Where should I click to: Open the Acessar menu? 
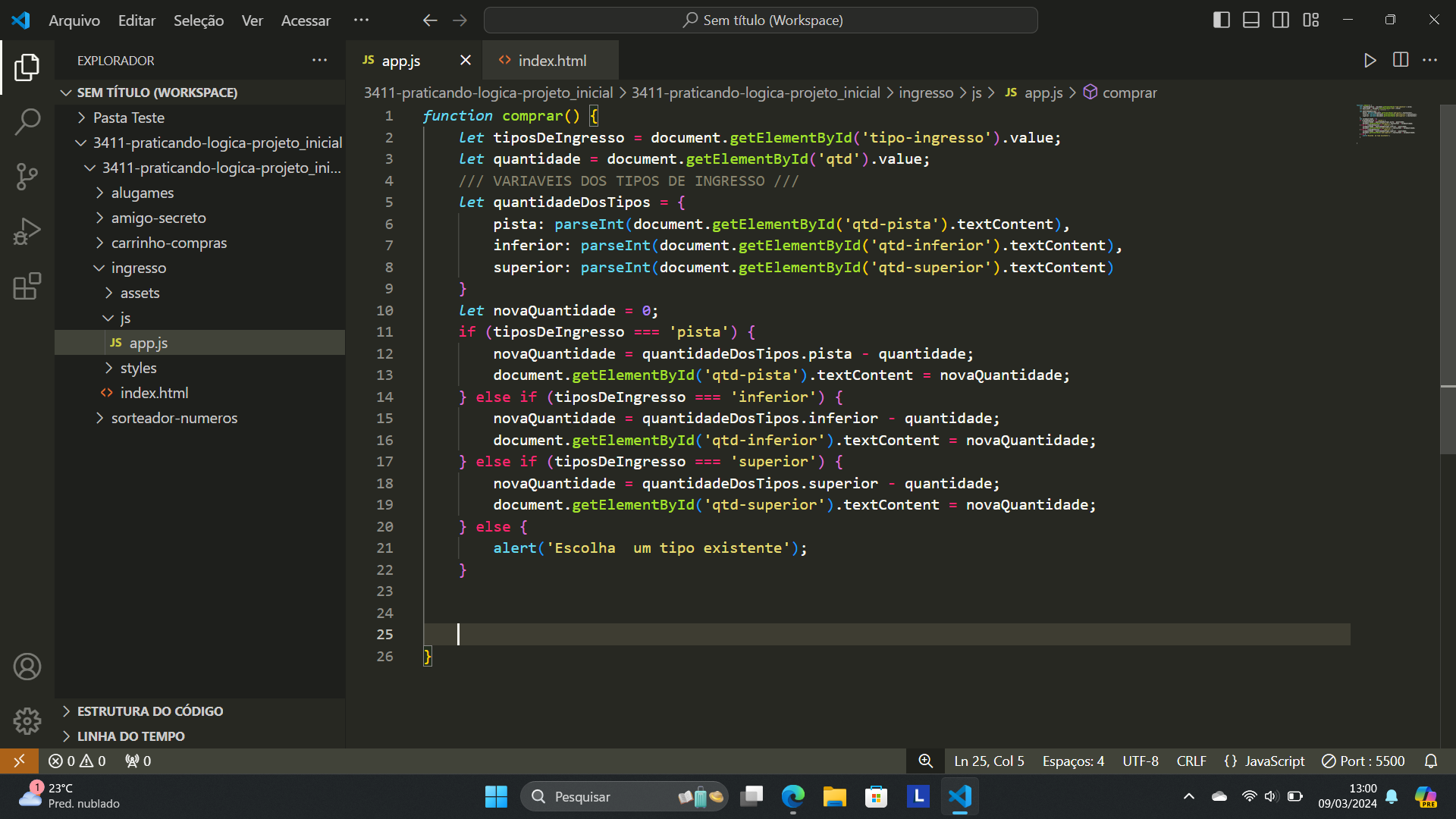pyautogui.click(x=306, y=20)
